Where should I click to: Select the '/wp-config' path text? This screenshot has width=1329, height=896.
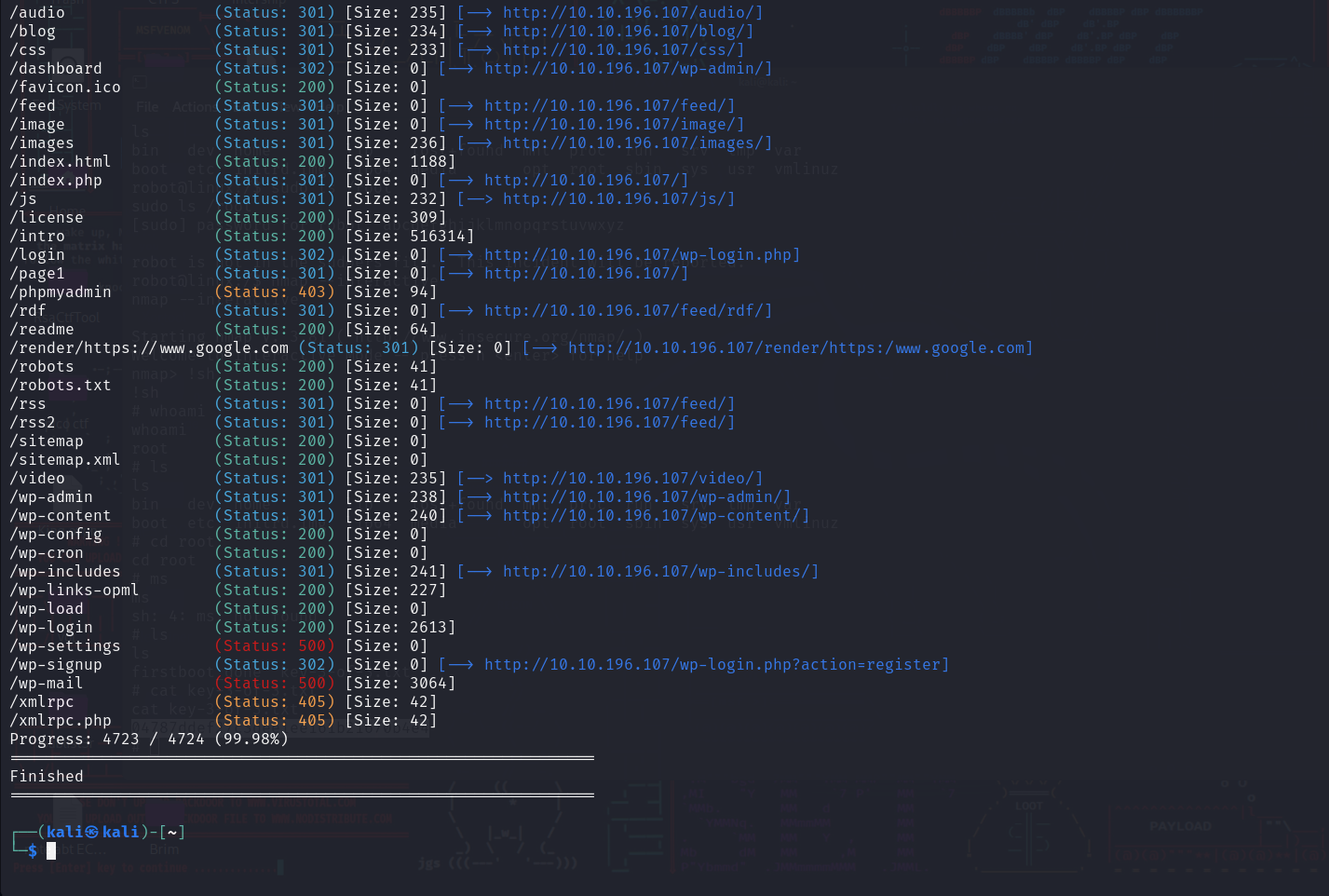pos(56,534)
